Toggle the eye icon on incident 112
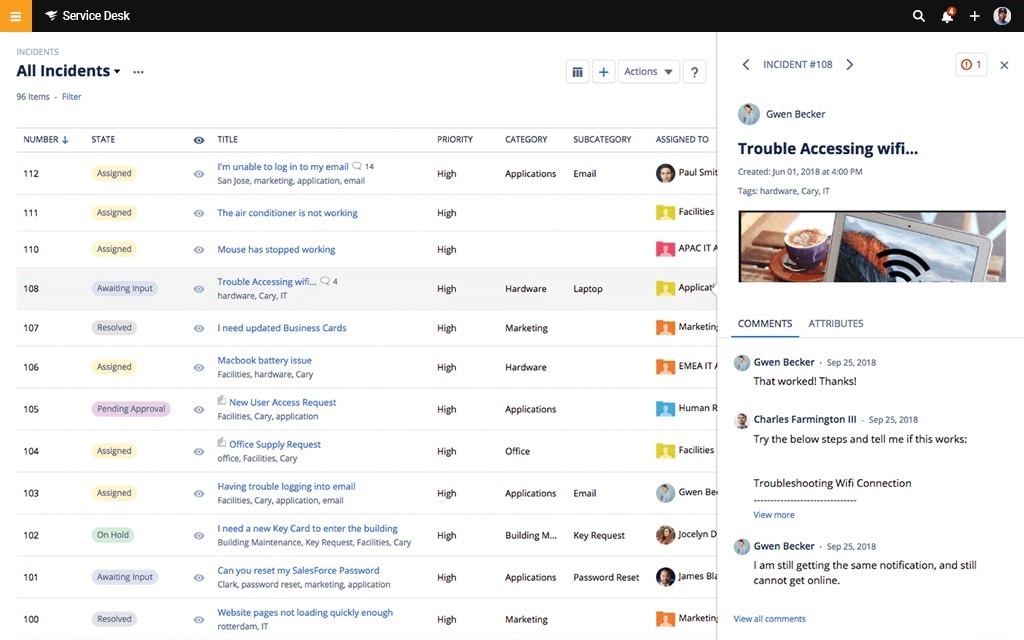 [x=198, y=172]
